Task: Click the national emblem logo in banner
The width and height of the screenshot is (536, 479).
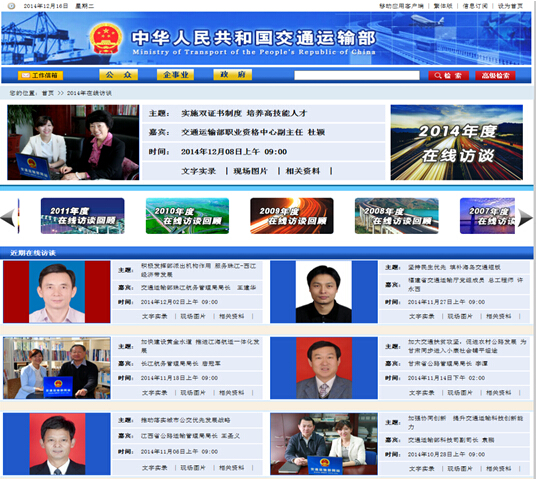Action: coord(106,38)
